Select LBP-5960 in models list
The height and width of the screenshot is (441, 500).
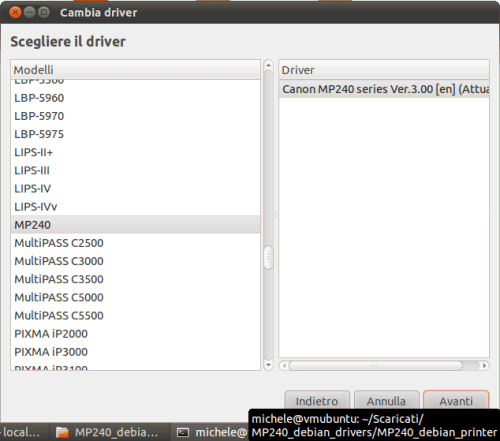click(135, 98)
